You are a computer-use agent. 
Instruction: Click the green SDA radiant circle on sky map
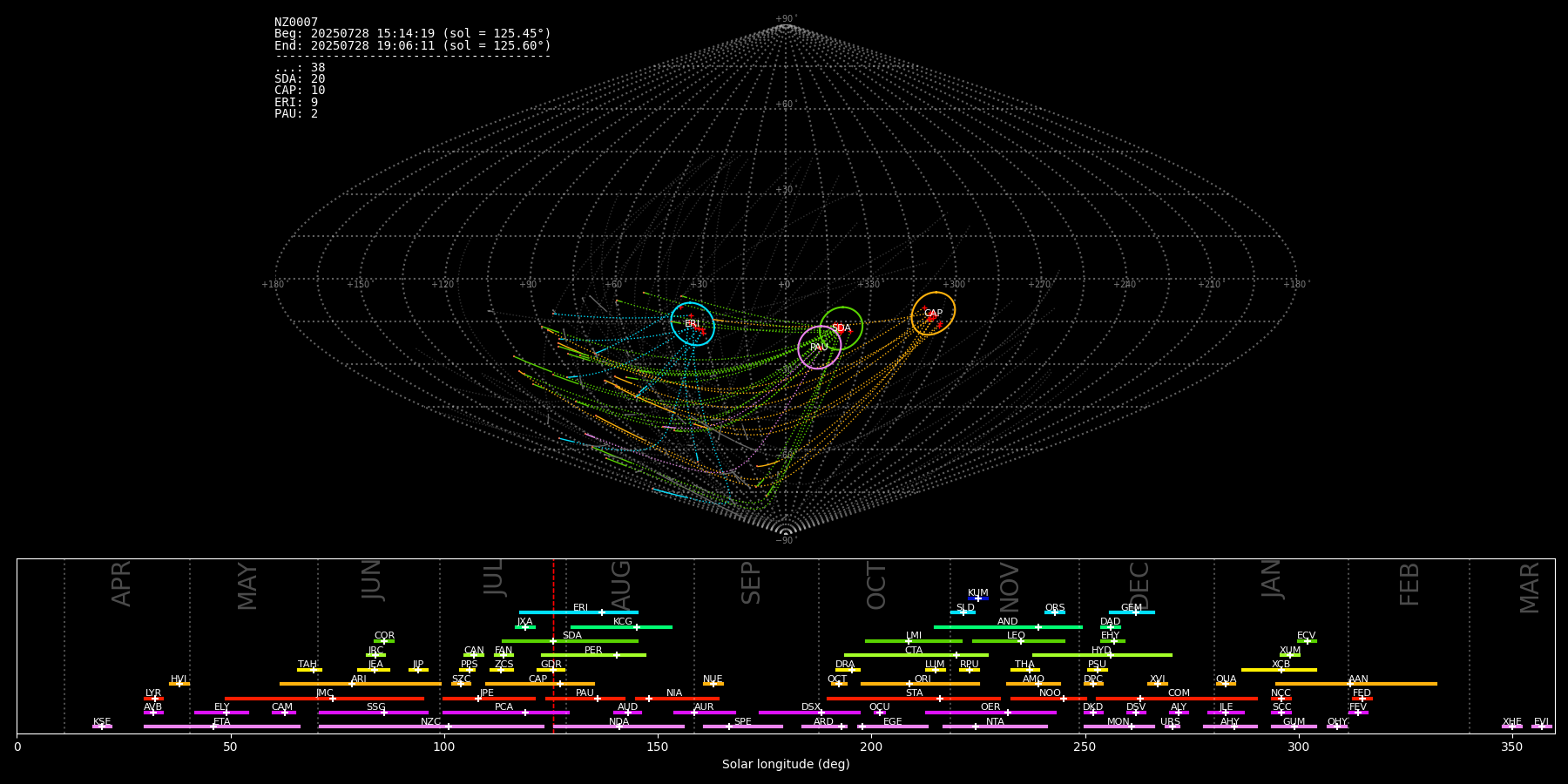pyautogui.click(x=841, y=328)
